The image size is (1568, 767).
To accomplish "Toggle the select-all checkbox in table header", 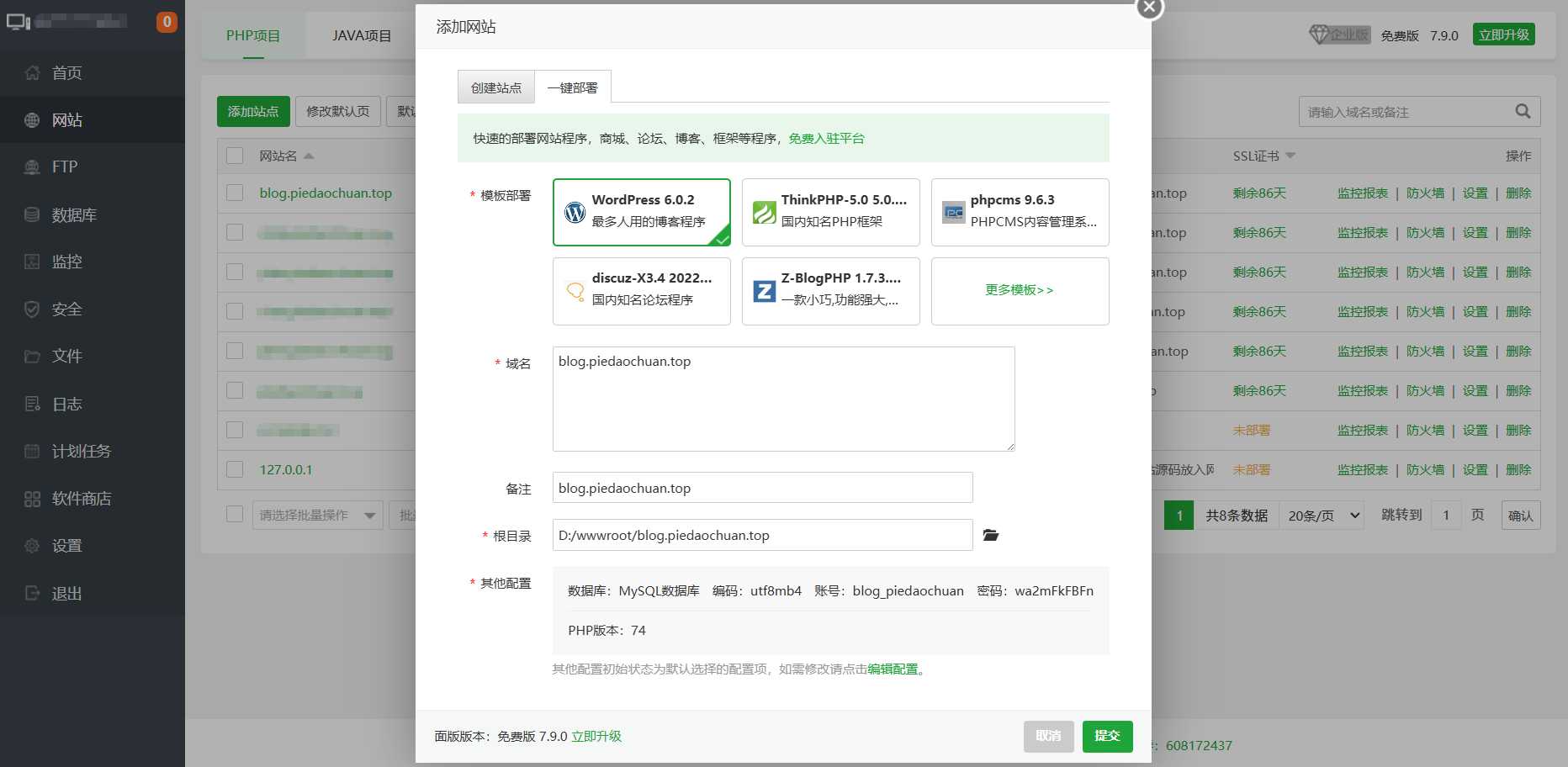I will [x=235, y=156].
